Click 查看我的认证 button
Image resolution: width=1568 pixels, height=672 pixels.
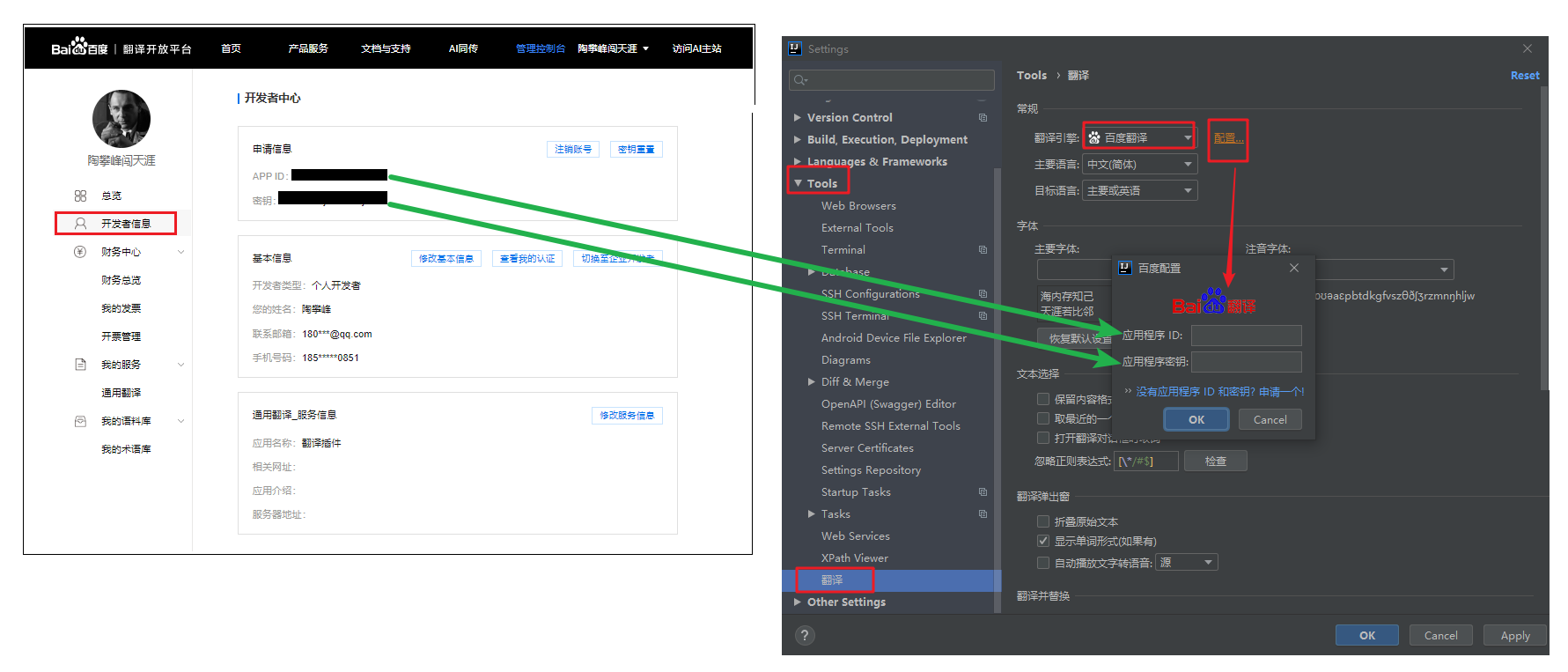(x=527, y=258)
